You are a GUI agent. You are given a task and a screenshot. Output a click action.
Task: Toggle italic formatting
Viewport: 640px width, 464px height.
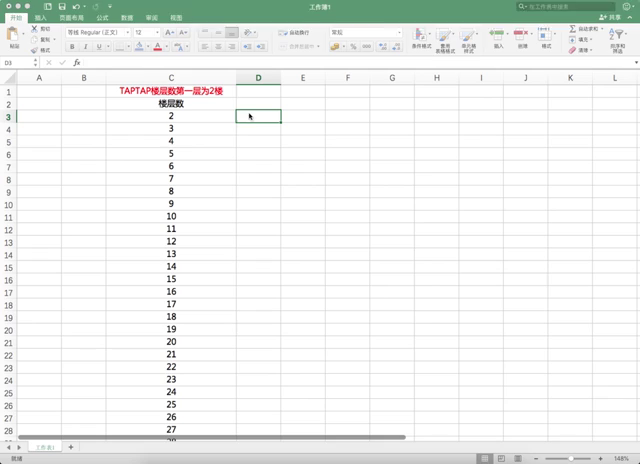(x=85, y=46)
